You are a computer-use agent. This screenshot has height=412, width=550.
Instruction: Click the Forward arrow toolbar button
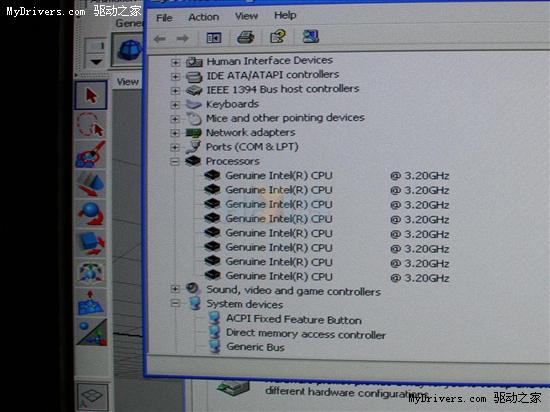coord(182,38)
